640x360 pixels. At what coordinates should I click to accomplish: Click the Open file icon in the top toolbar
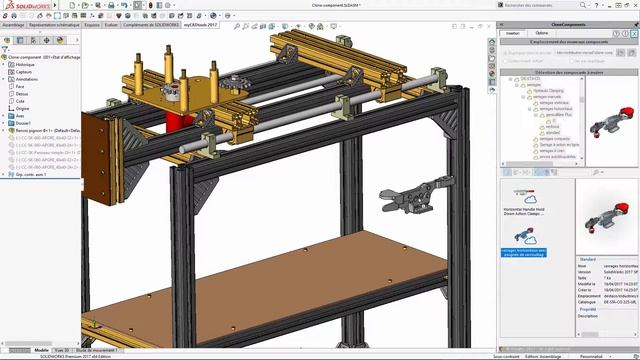85,5
